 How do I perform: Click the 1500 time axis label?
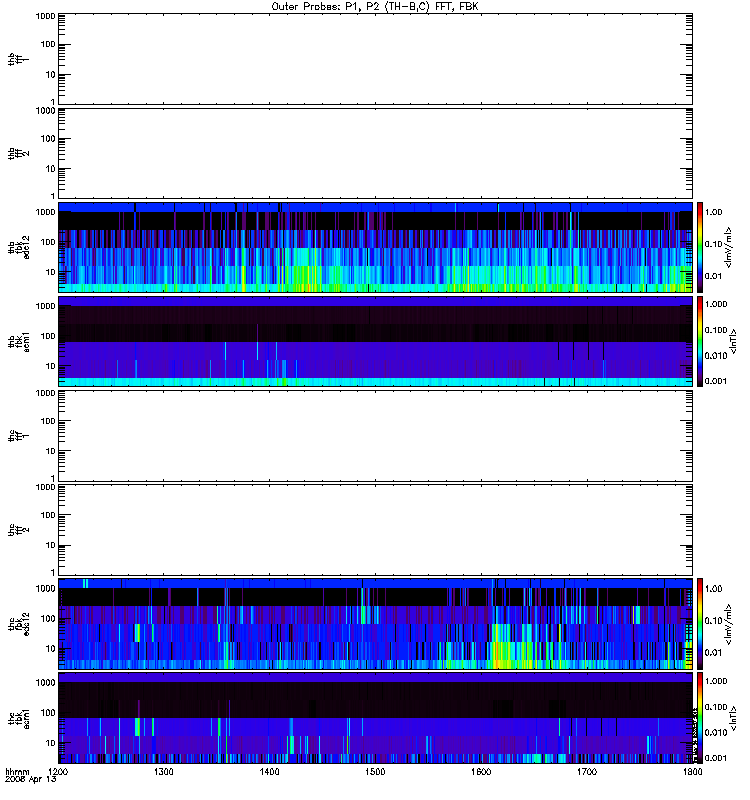(375, 771)
